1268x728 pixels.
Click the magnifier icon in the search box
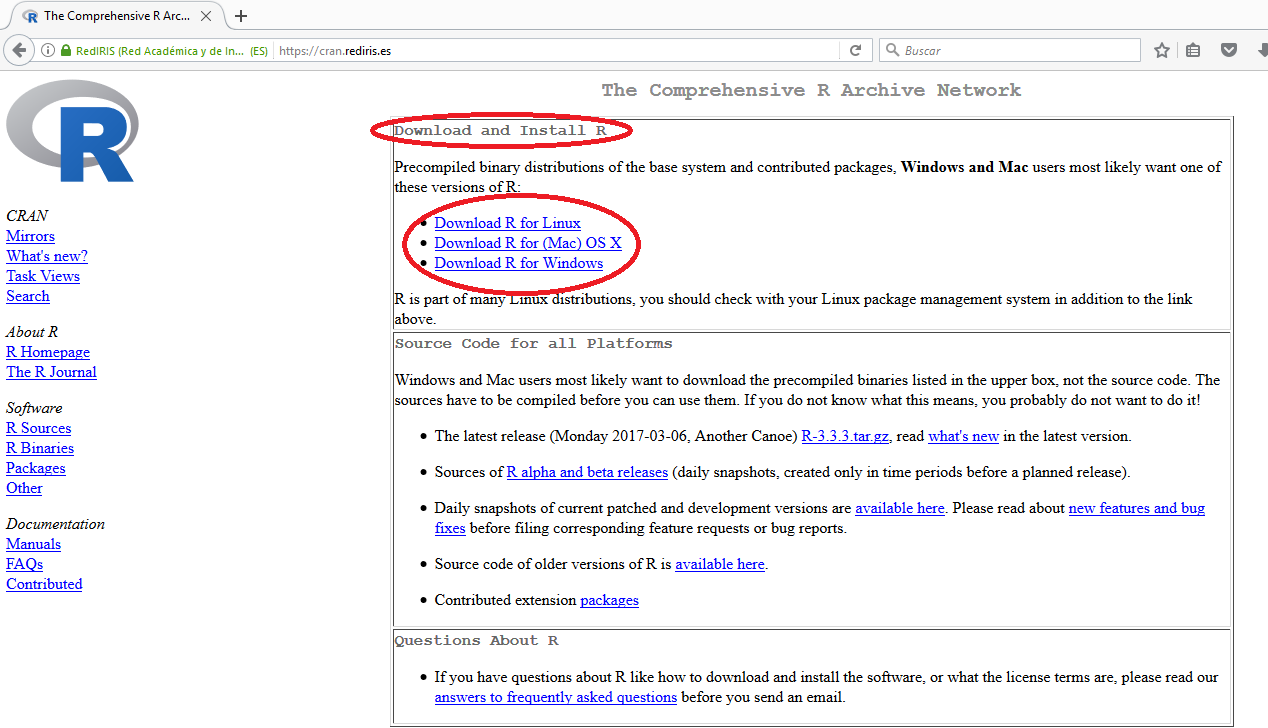[x=892, y=50]
